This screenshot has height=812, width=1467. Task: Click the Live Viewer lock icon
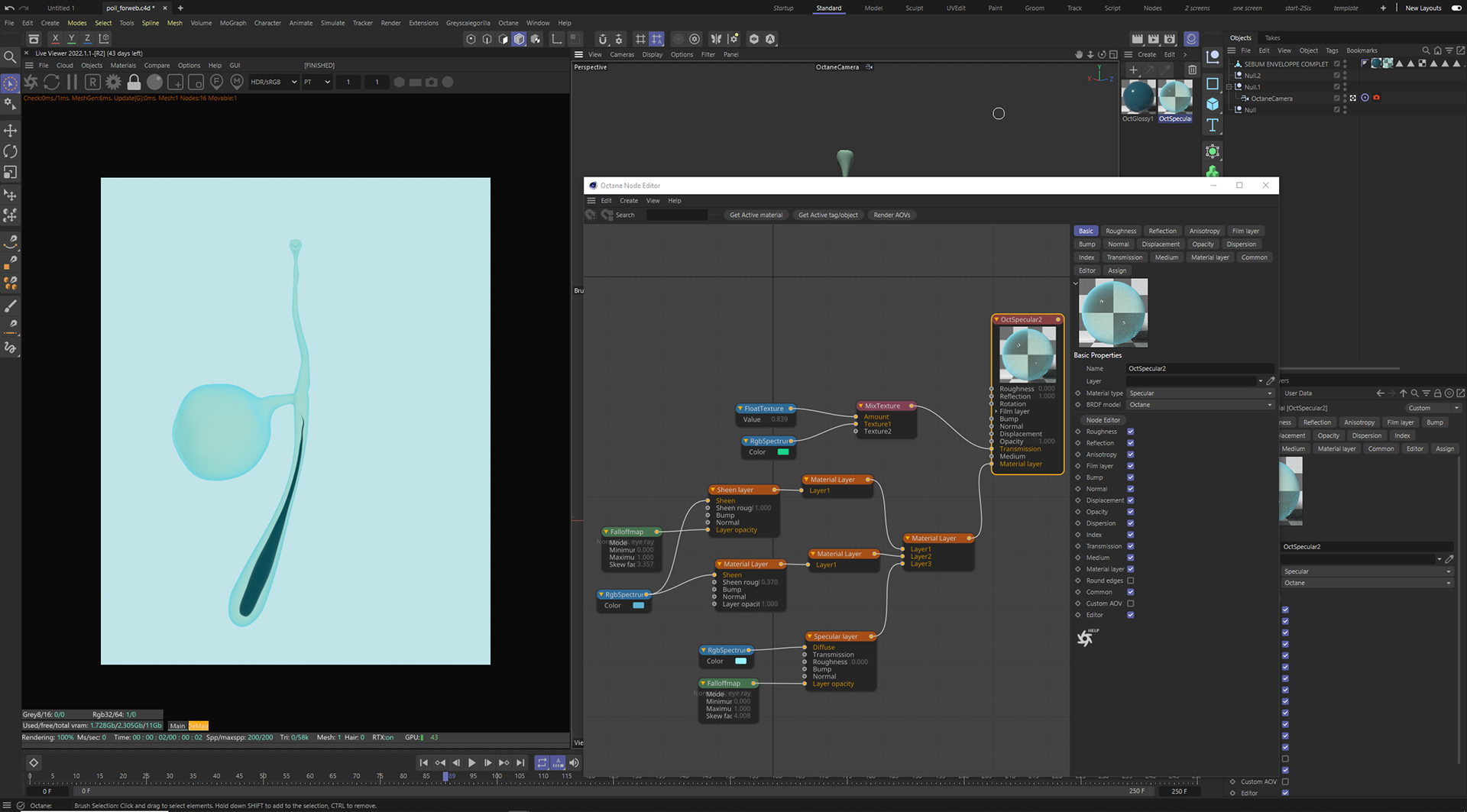[134, 82]
